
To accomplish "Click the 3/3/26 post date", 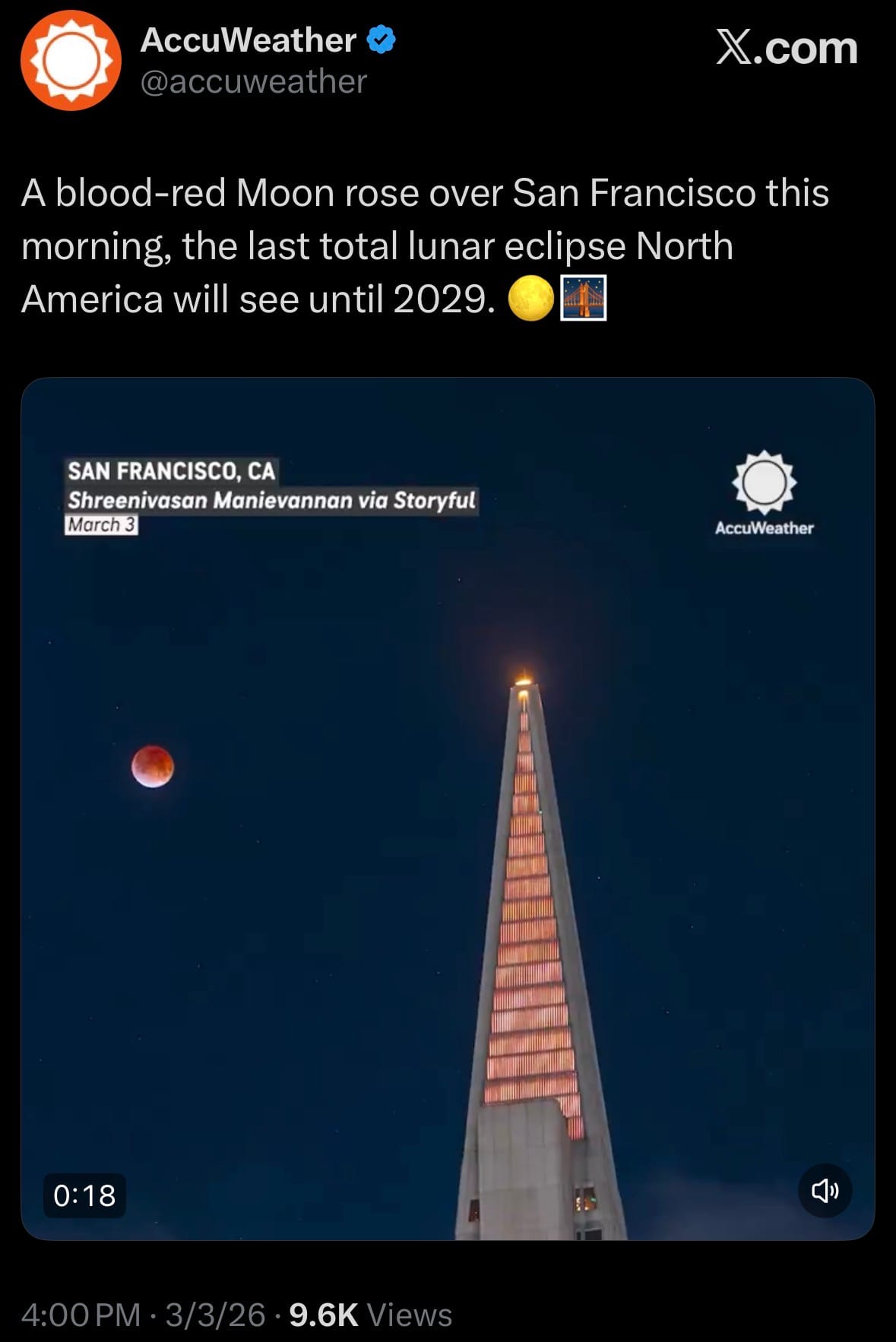I will [215, 1315].
